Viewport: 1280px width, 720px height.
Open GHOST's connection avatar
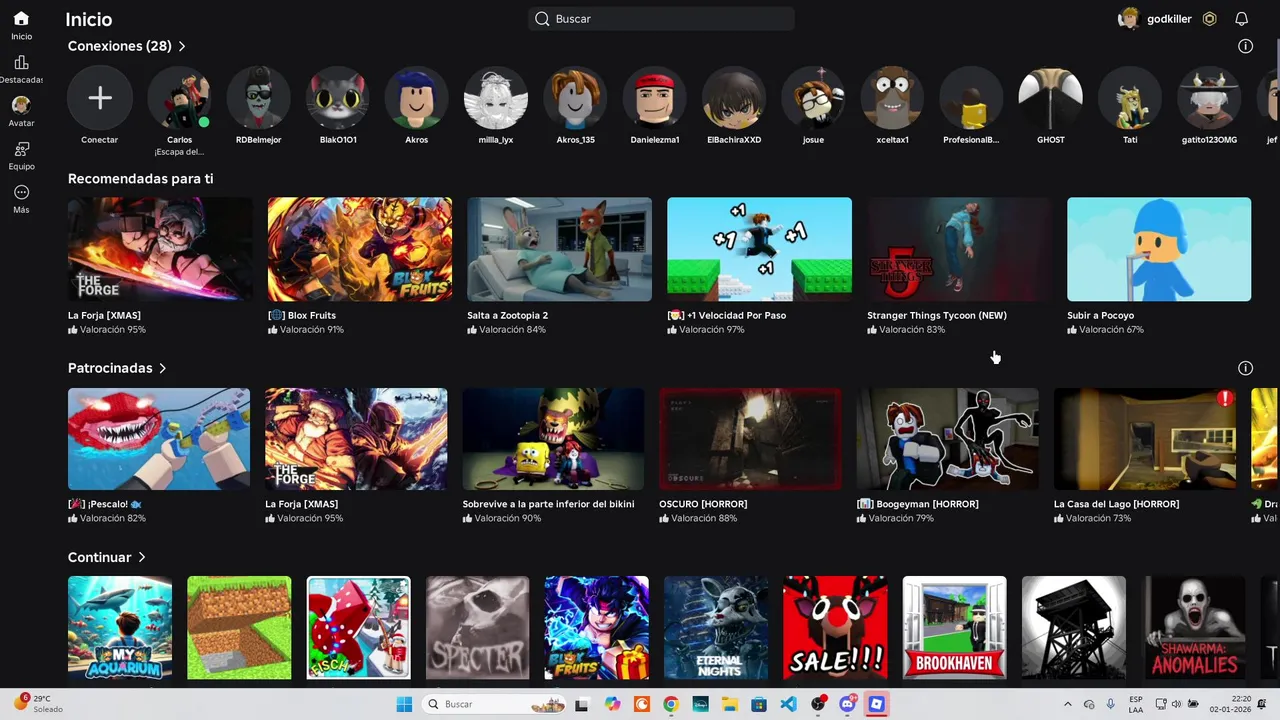click(1051, 98)
